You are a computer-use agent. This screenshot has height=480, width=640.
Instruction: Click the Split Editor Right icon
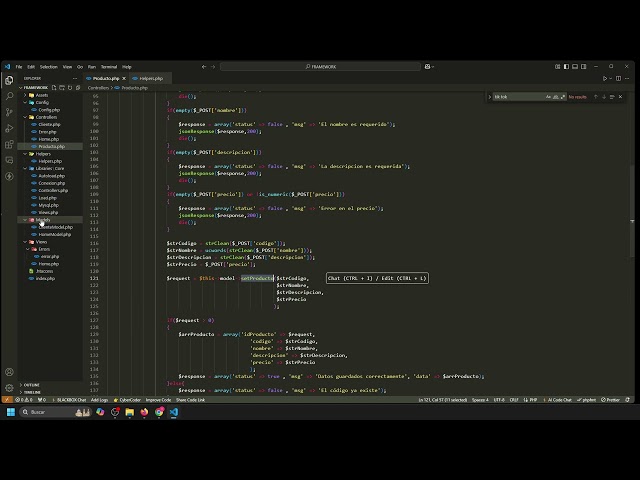(618, 78)
